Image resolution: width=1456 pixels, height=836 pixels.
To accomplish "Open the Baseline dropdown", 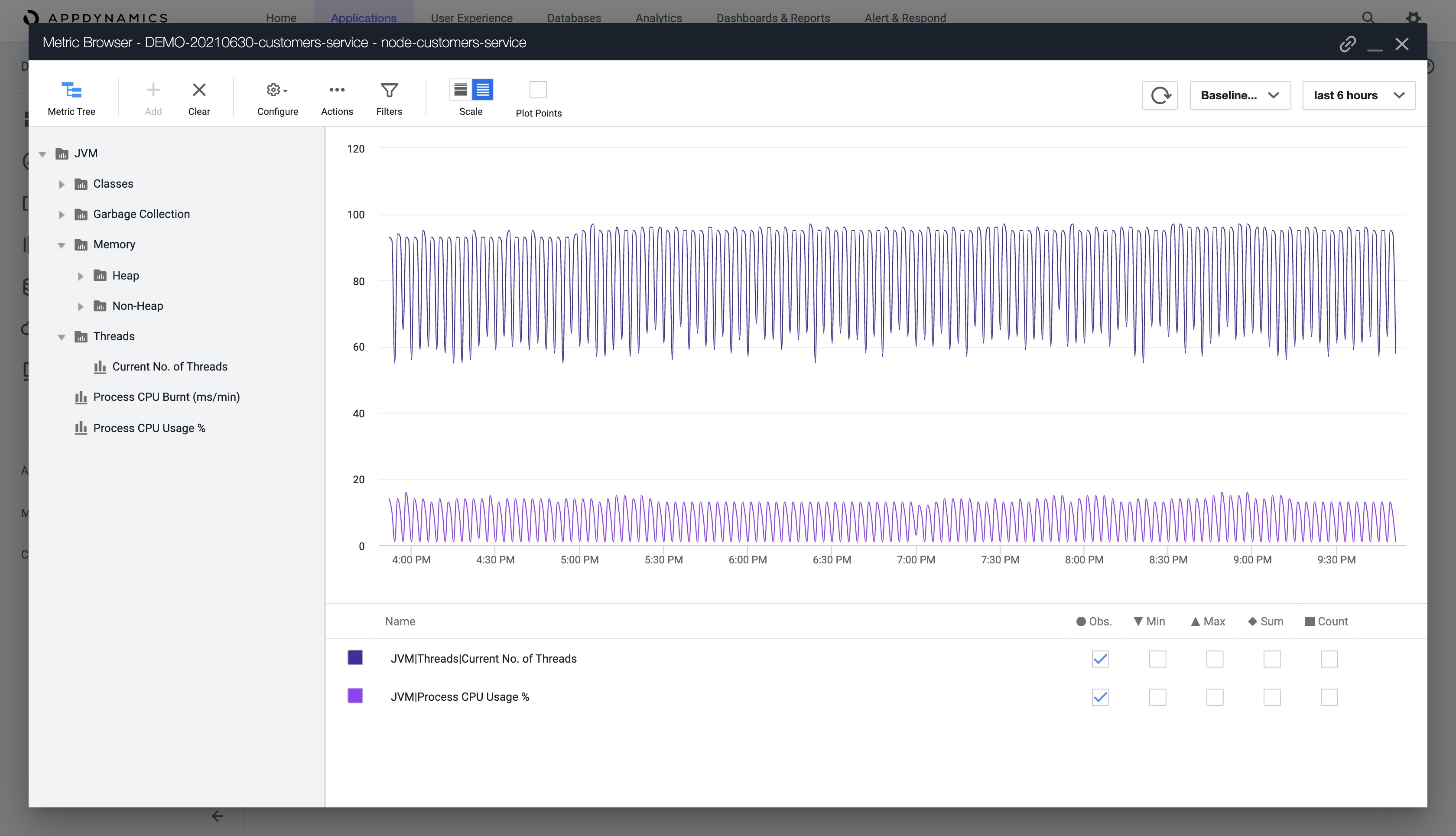I will click(1240, 95).
